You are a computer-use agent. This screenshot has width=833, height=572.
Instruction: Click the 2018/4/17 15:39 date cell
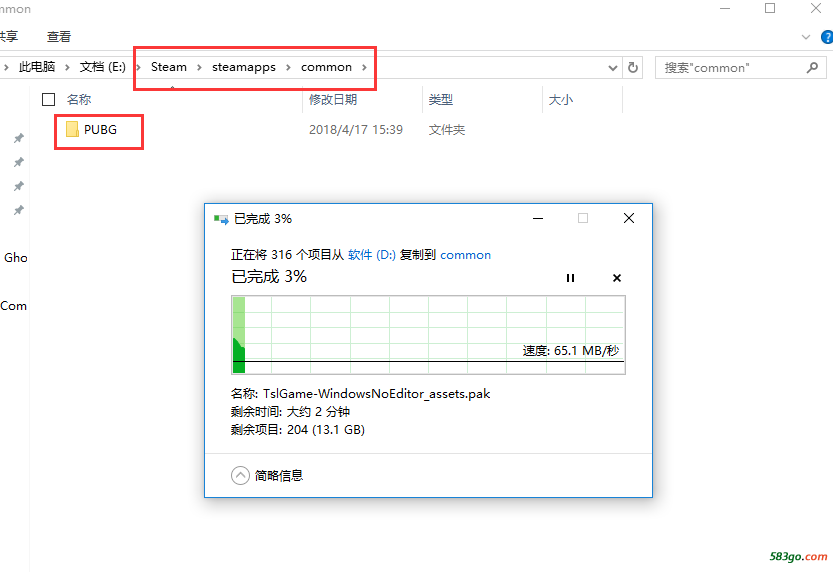pyautogui.click(x=356, y=130)
